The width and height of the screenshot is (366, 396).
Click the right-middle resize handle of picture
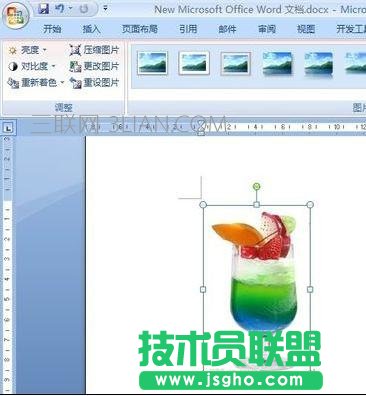tap(310, 290)
